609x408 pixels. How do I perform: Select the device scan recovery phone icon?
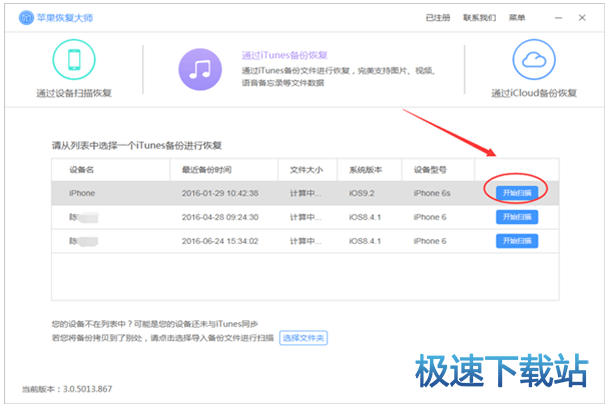[74, 60]
